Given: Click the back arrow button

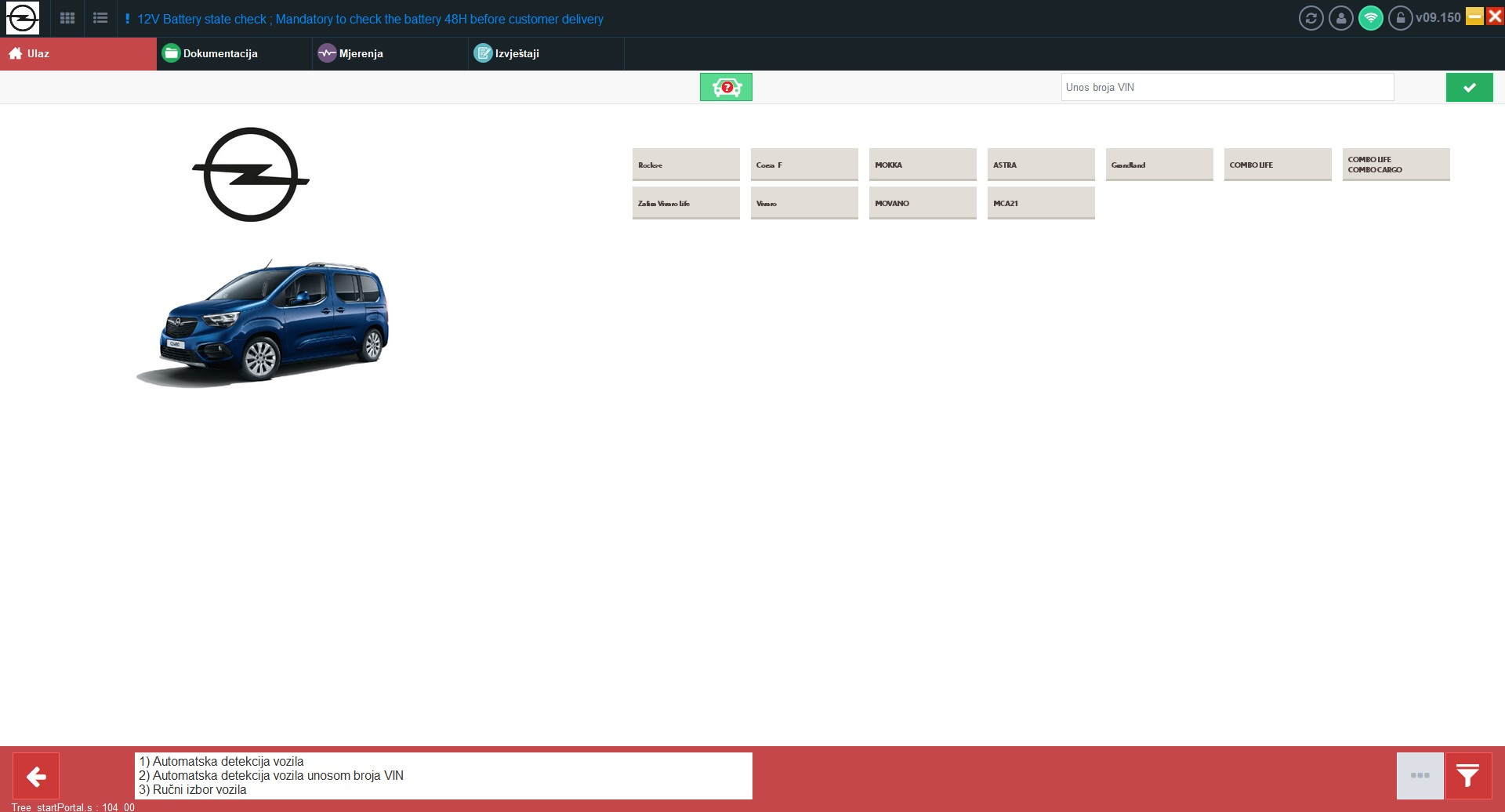Looking at the screenshot, I should (x=36, y=777).
